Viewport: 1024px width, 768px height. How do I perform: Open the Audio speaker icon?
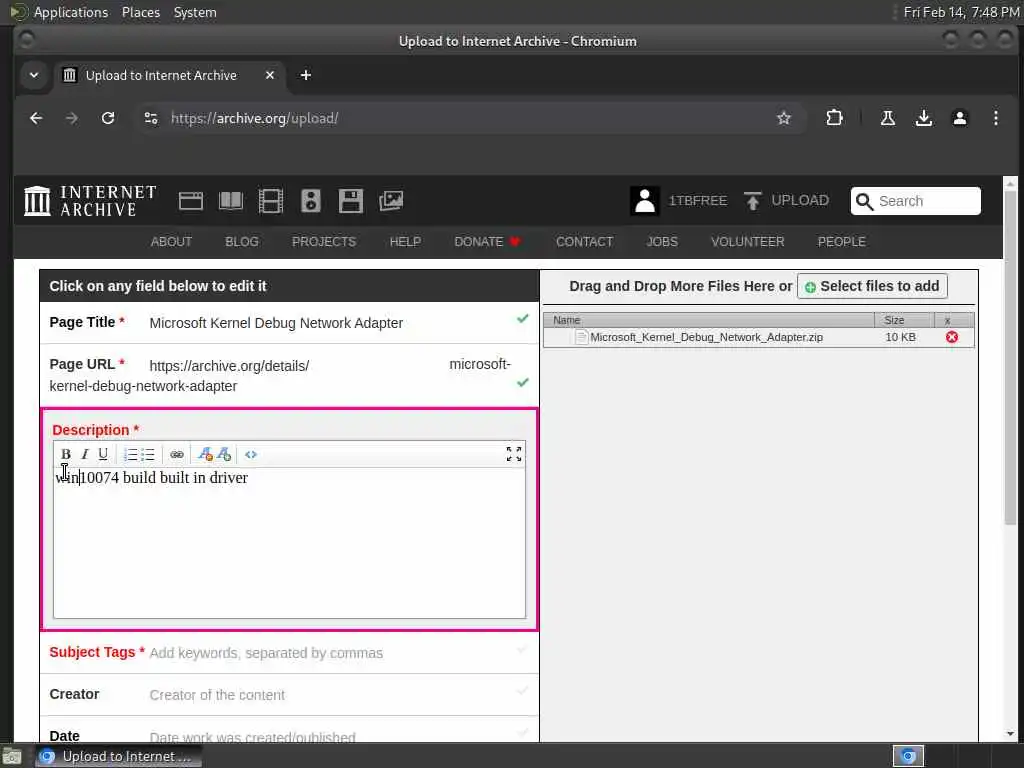pyautogui.click(x=311, y=200)
